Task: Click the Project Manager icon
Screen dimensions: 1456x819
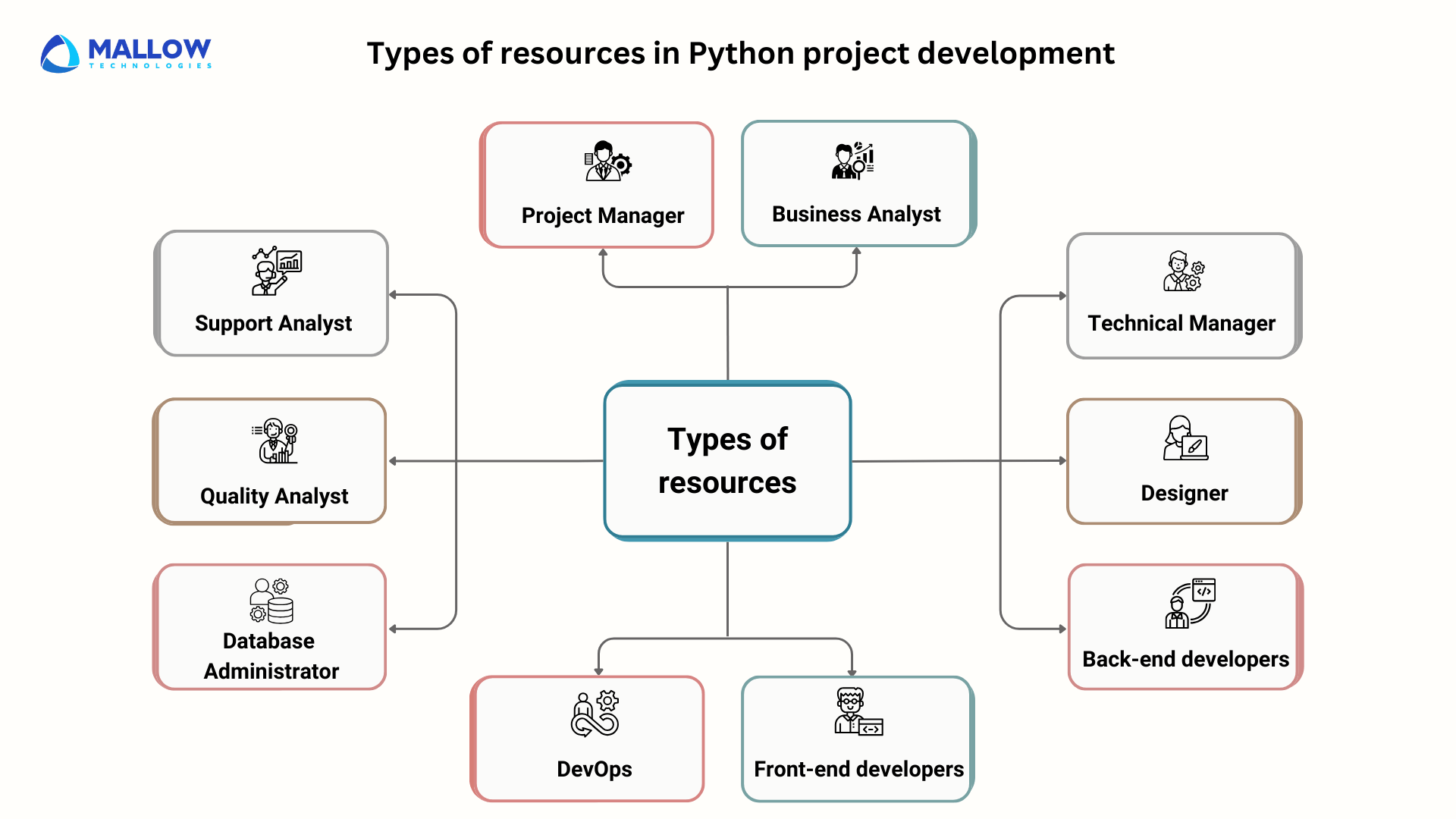Action: (x=602, y=162)
